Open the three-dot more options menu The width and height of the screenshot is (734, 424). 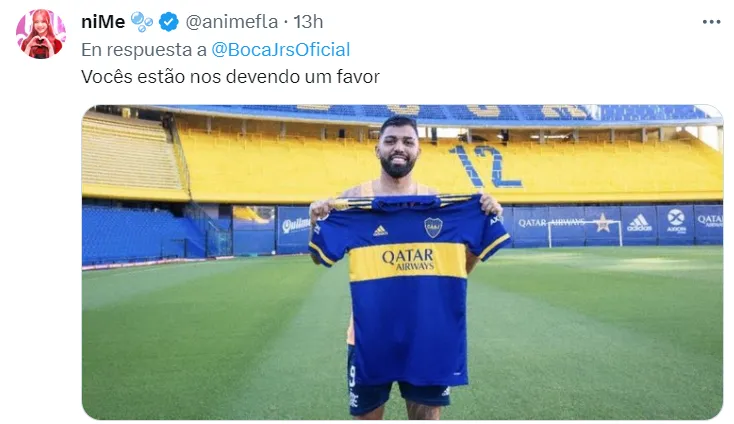[x=711, y=22]
